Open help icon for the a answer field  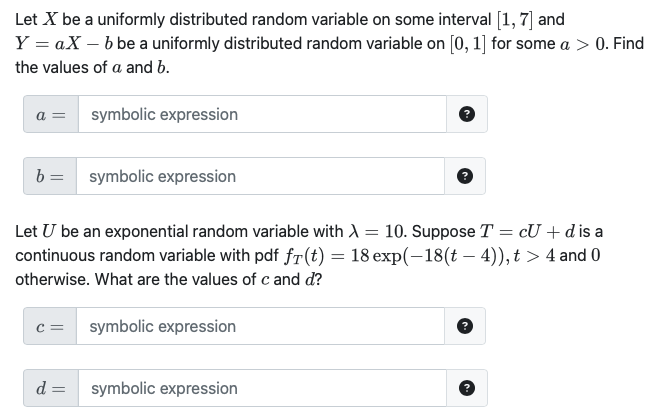[x=467, y=114]
